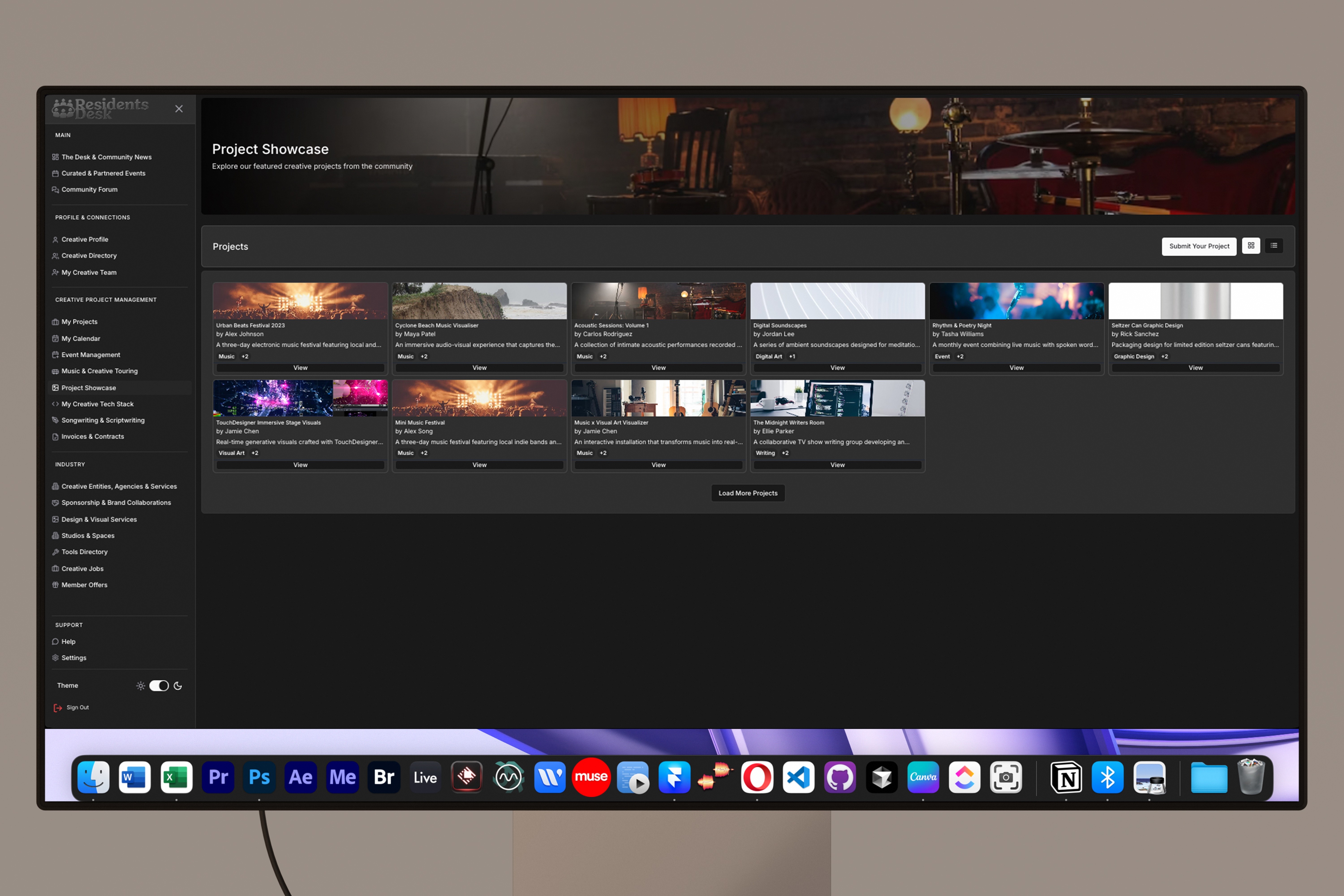Open Adobe Media Encoder in dock

click(x=342, y=777)
